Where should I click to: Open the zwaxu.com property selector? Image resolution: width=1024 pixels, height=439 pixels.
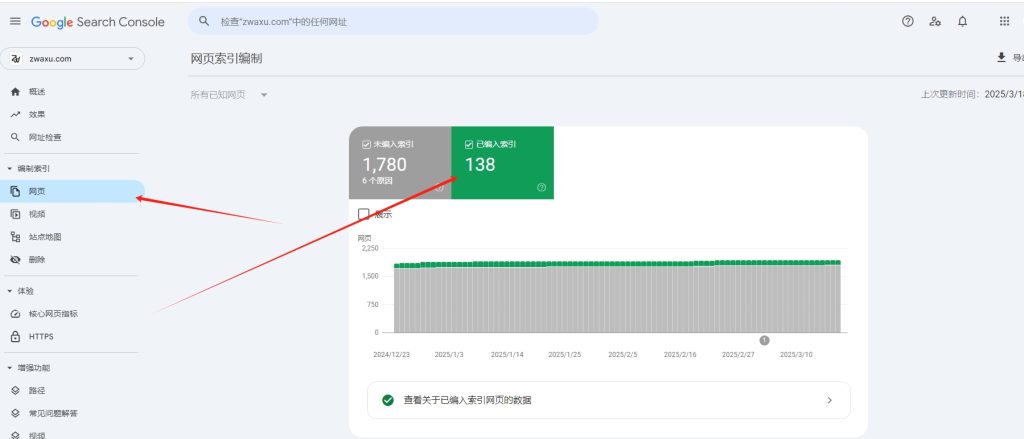click(x=72, y=59)
